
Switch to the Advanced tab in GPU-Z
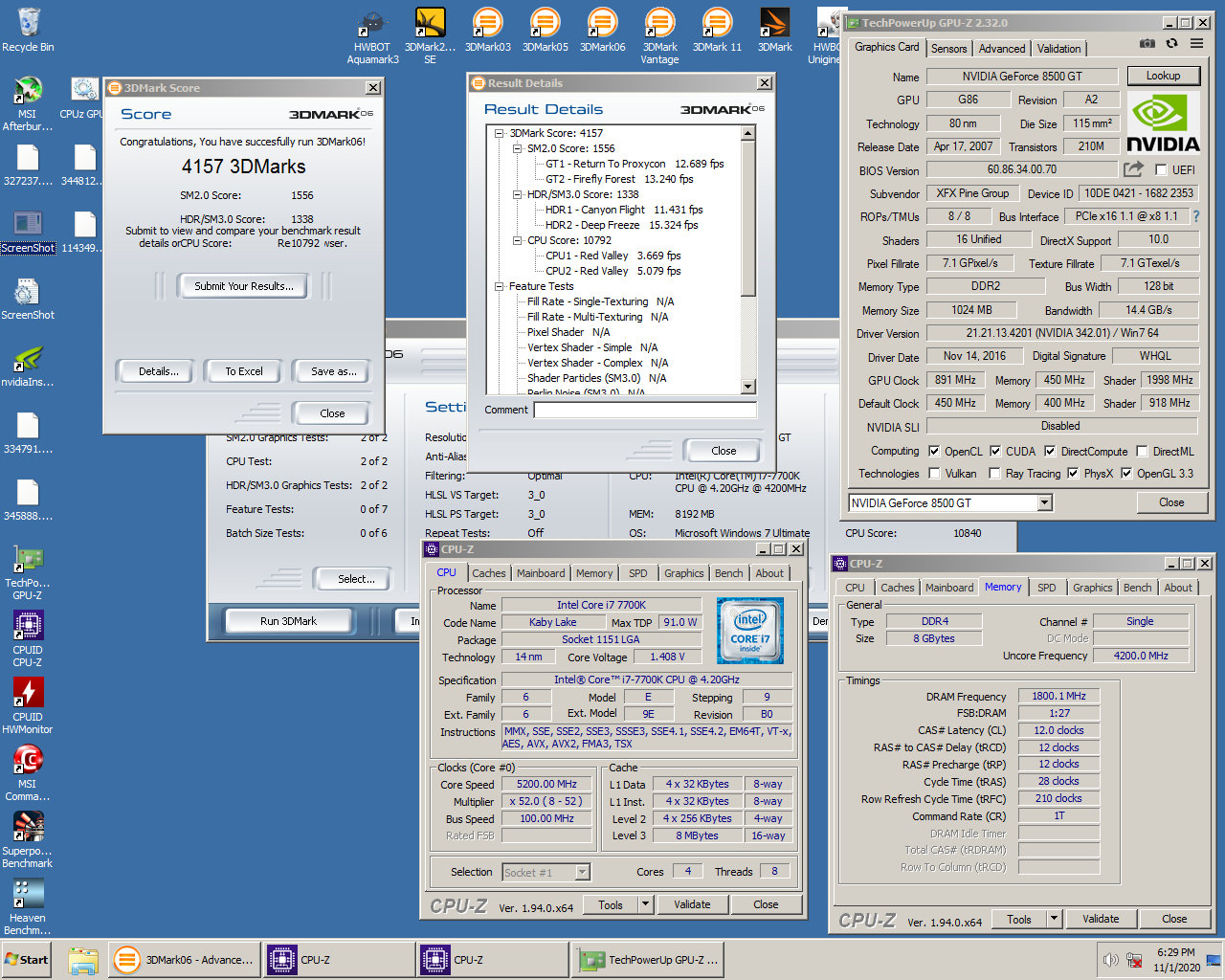click(1002, 48)
